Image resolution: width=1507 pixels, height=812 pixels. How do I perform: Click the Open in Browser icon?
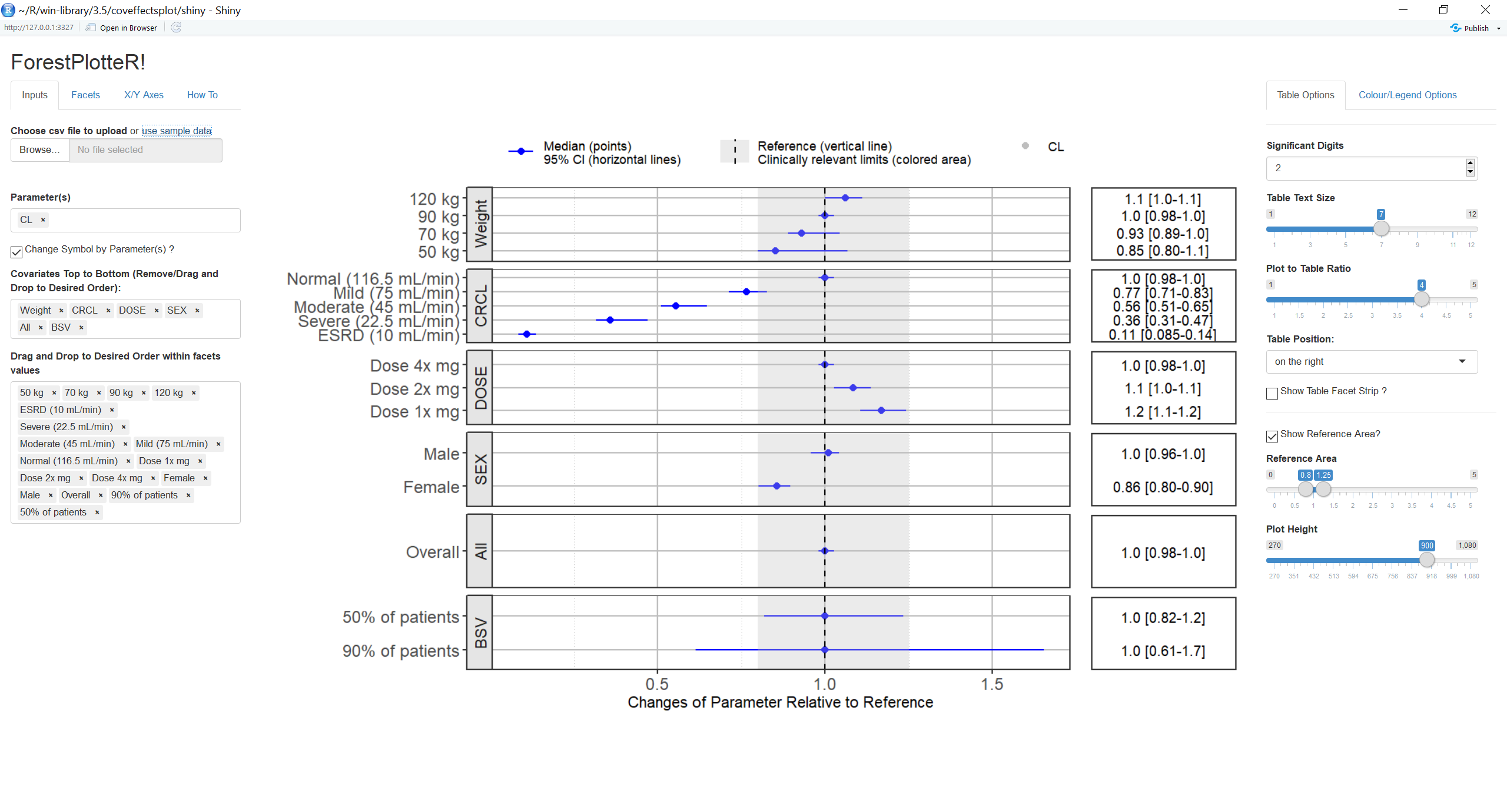tap(91, 28)
